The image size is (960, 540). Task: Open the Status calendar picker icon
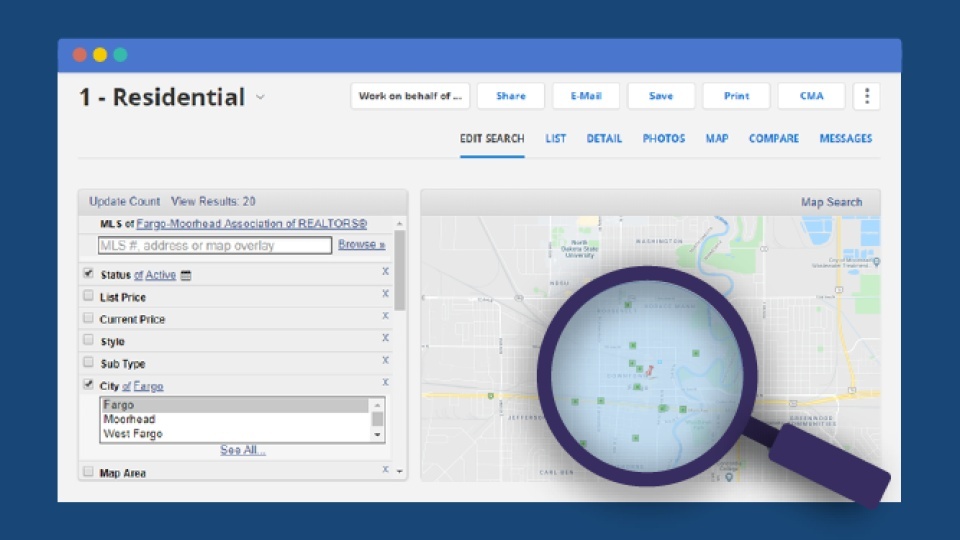pyautogui.click(x=186, y=276)
